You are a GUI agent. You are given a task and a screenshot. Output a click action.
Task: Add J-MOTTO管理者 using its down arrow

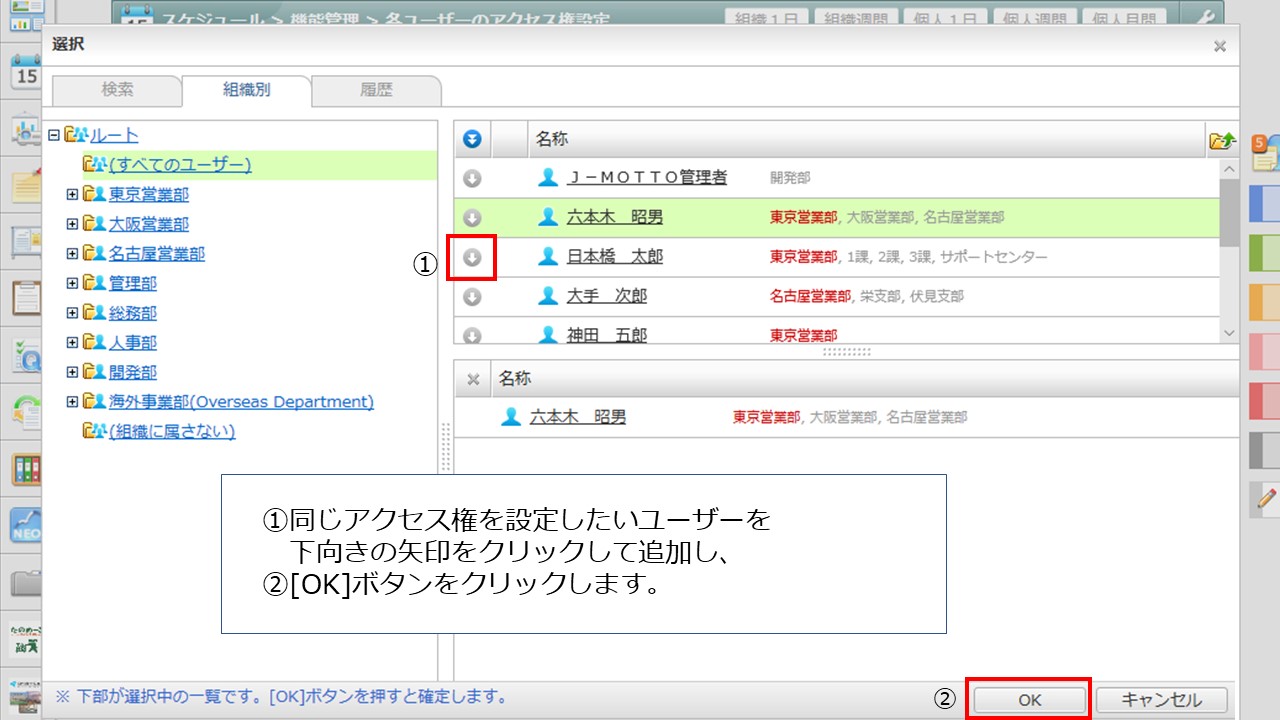click(473, 178)
